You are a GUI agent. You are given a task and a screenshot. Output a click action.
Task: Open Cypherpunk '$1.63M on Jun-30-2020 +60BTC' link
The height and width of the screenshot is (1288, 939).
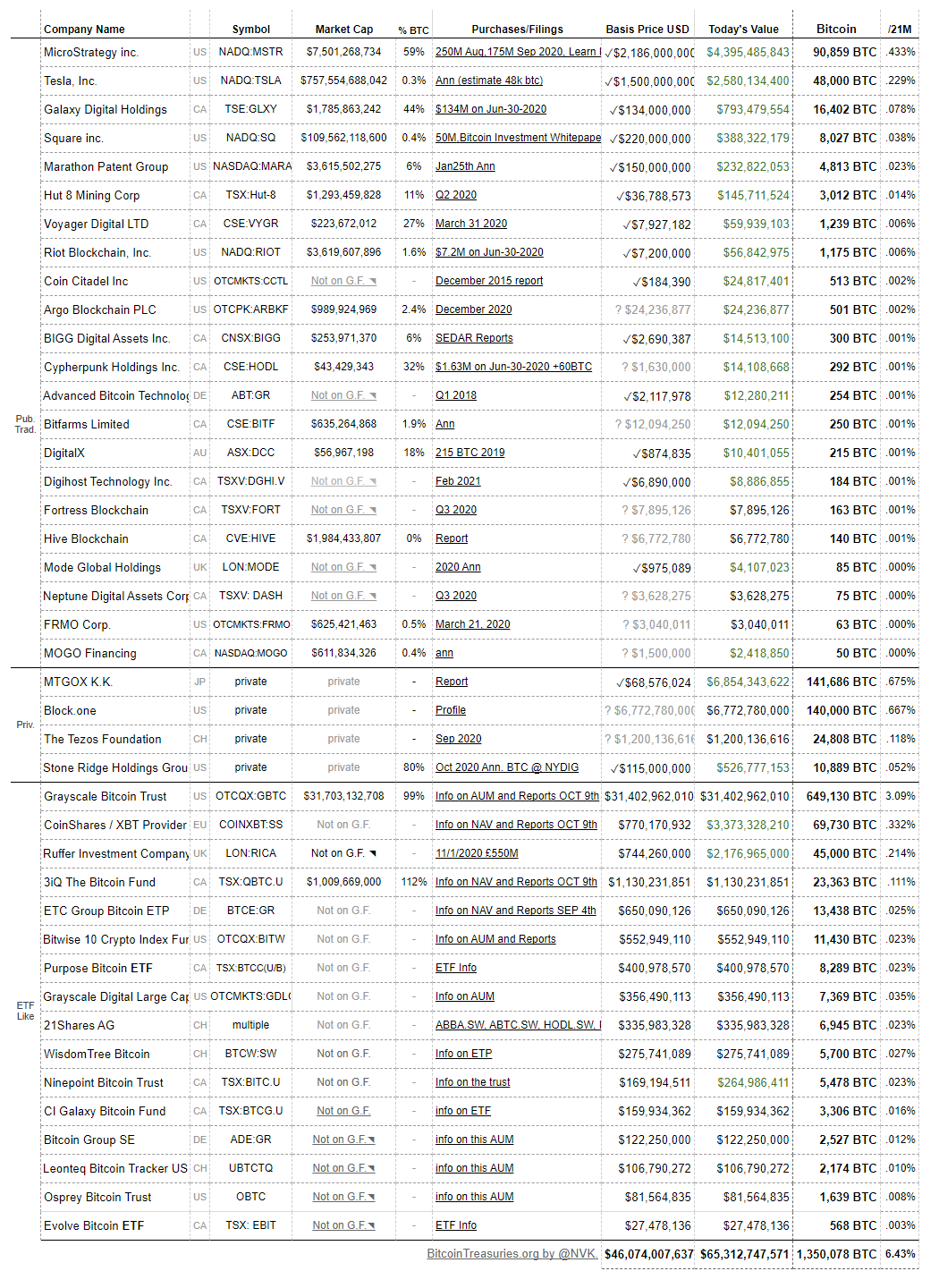click(513, 367)
